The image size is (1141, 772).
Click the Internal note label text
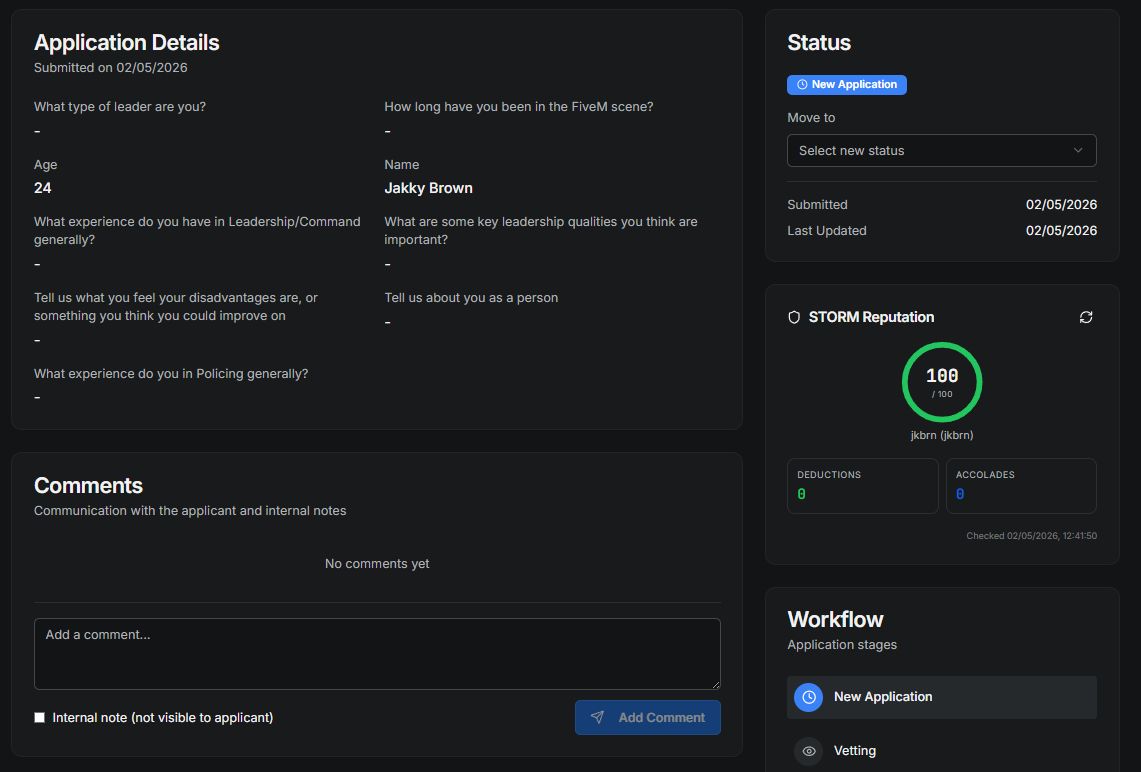[163, 717]
